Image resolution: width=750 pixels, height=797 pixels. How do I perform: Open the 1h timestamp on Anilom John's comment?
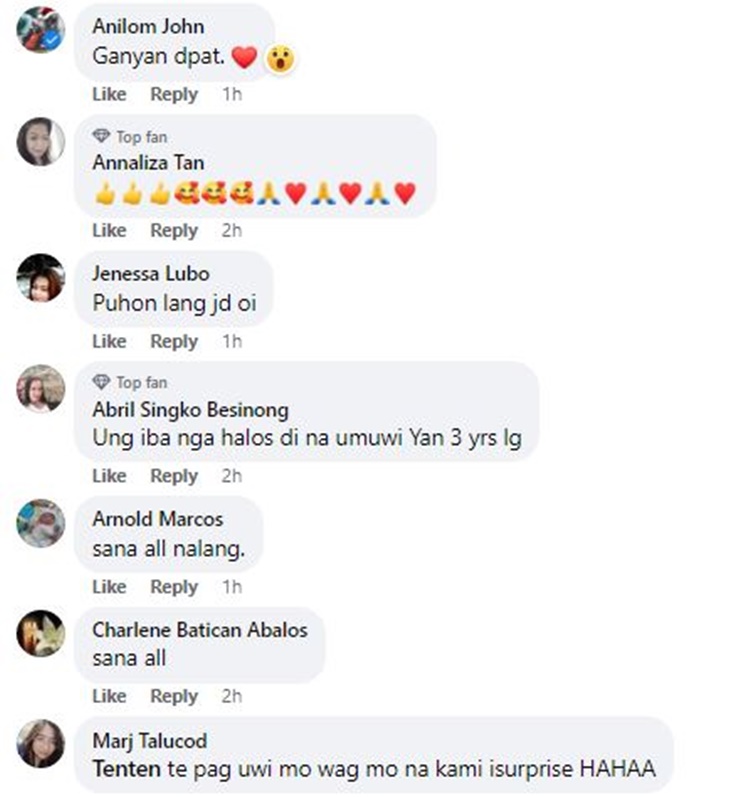[232, 94]
